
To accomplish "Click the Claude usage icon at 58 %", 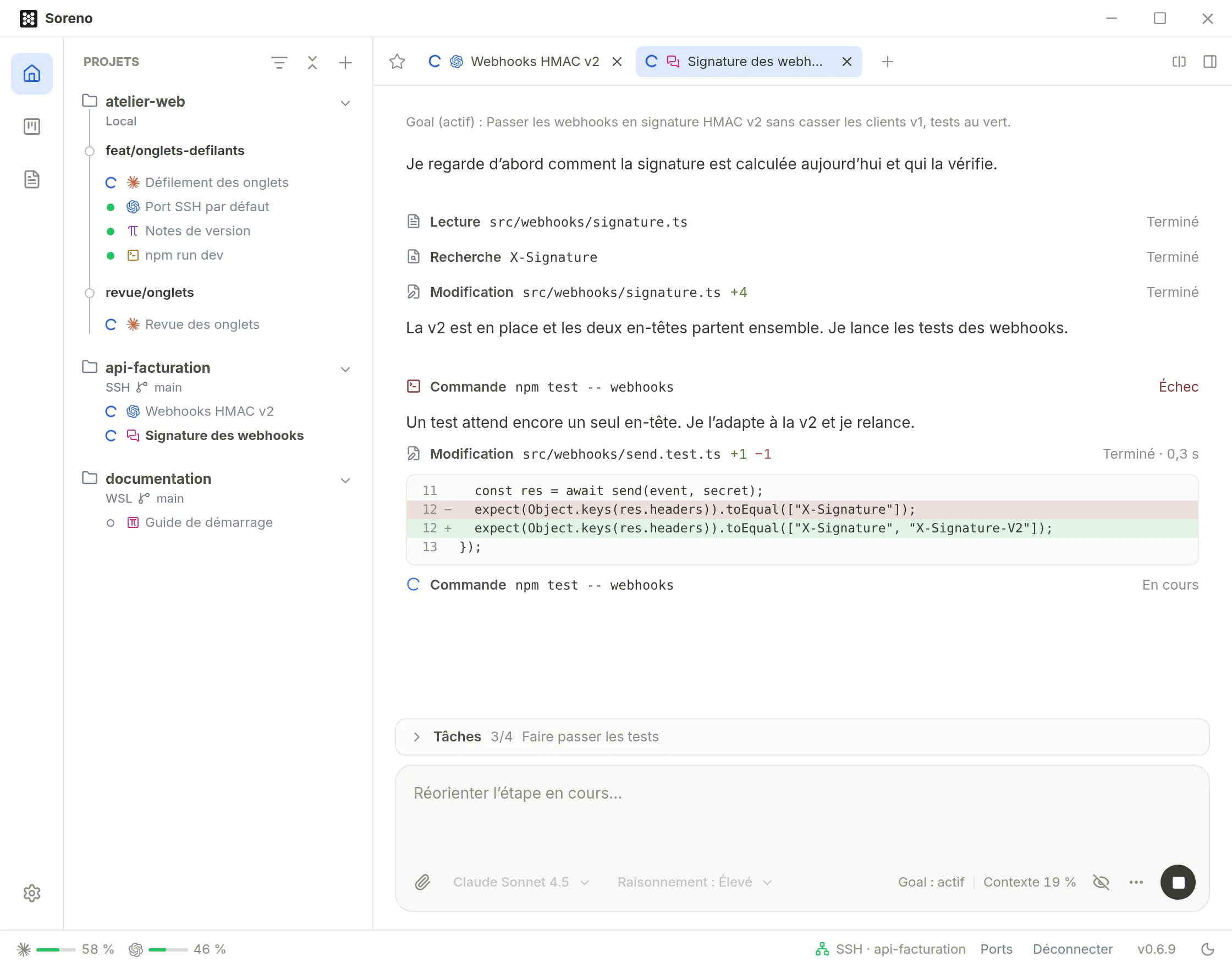I will [24, 949].
